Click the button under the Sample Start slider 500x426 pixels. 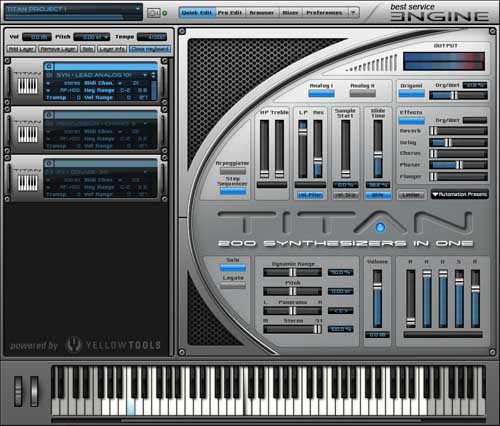tap(346, 195)
